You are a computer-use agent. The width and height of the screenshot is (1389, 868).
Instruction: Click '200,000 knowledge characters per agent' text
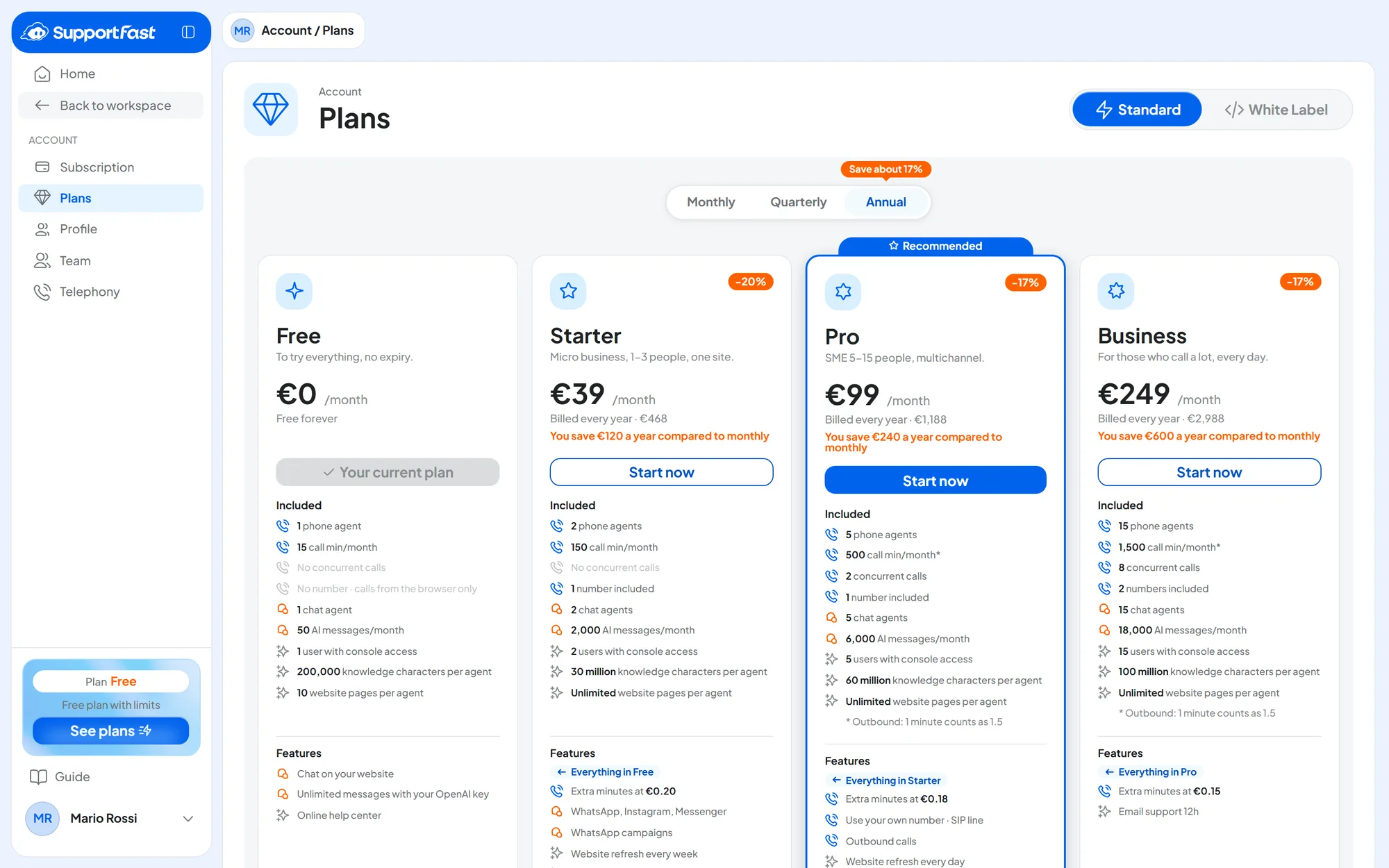pos(394,672)
